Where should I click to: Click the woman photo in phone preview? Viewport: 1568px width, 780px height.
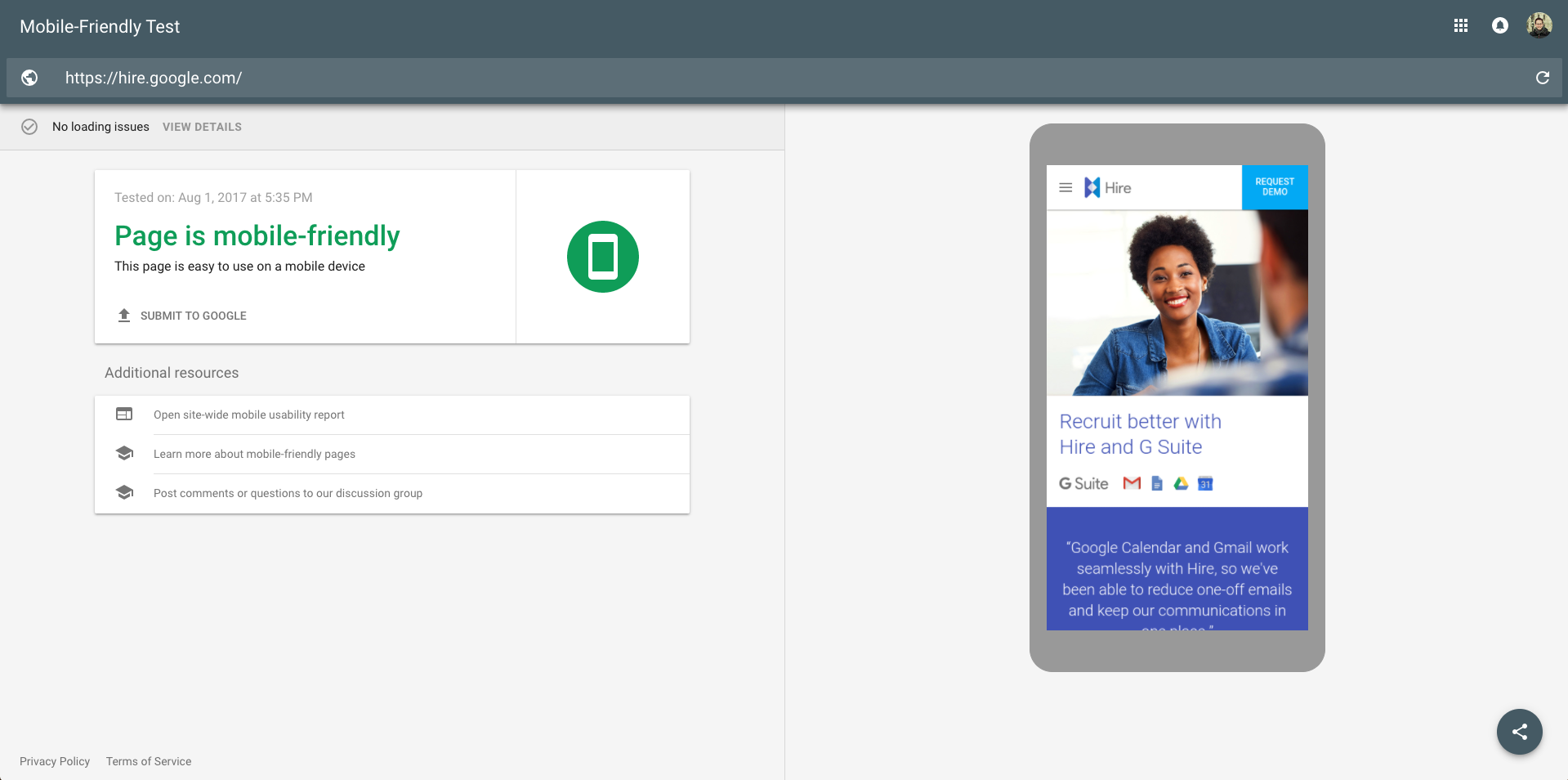point(1177,303)
